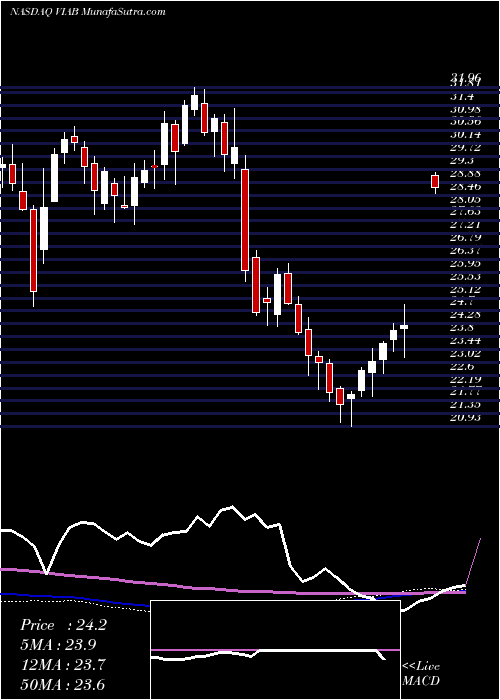Click the 23.44 price axis label
This screenshot has height=700, width=500.
pos(466,341)
